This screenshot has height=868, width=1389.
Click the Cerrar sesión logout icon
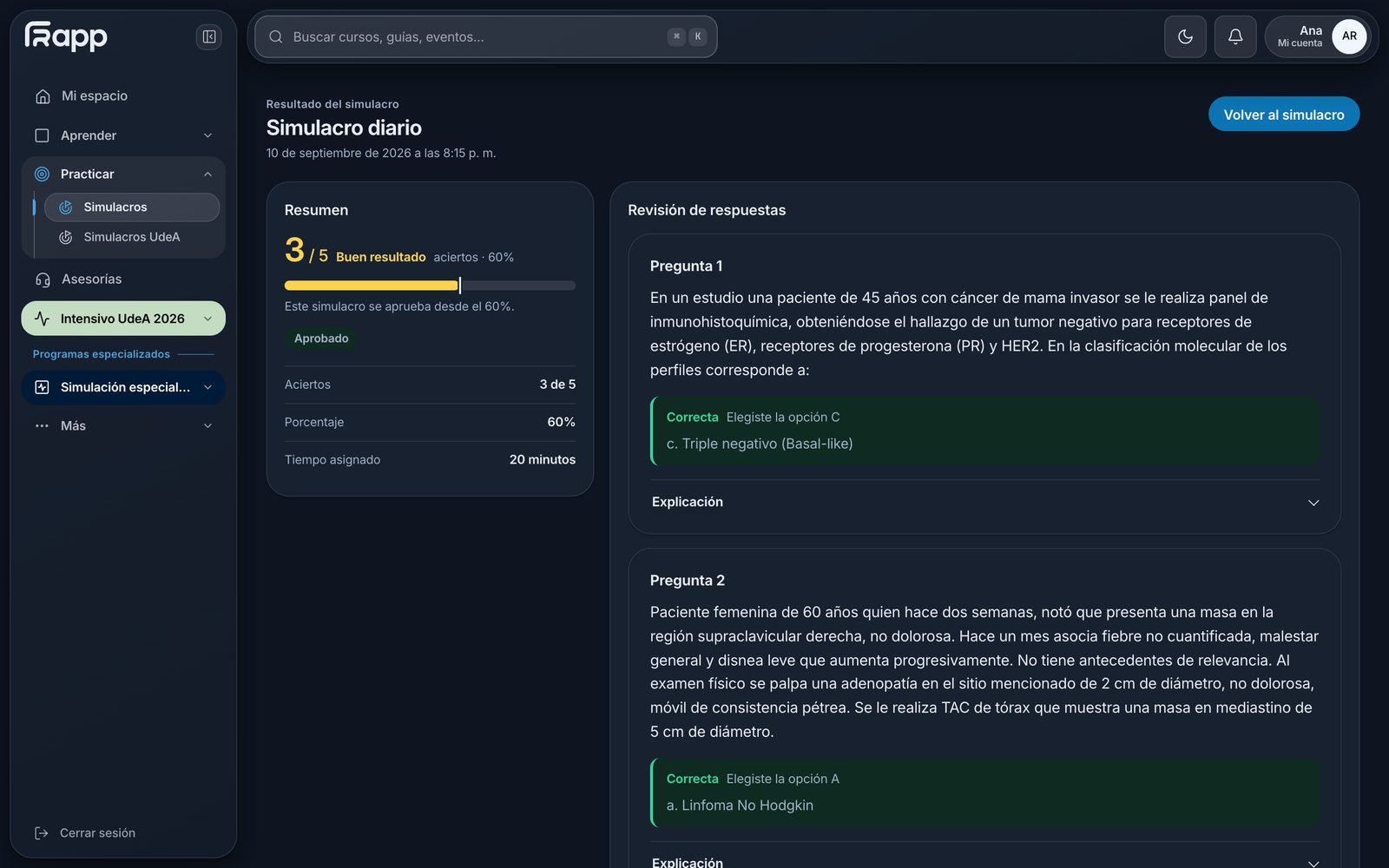tap(41, 833)
